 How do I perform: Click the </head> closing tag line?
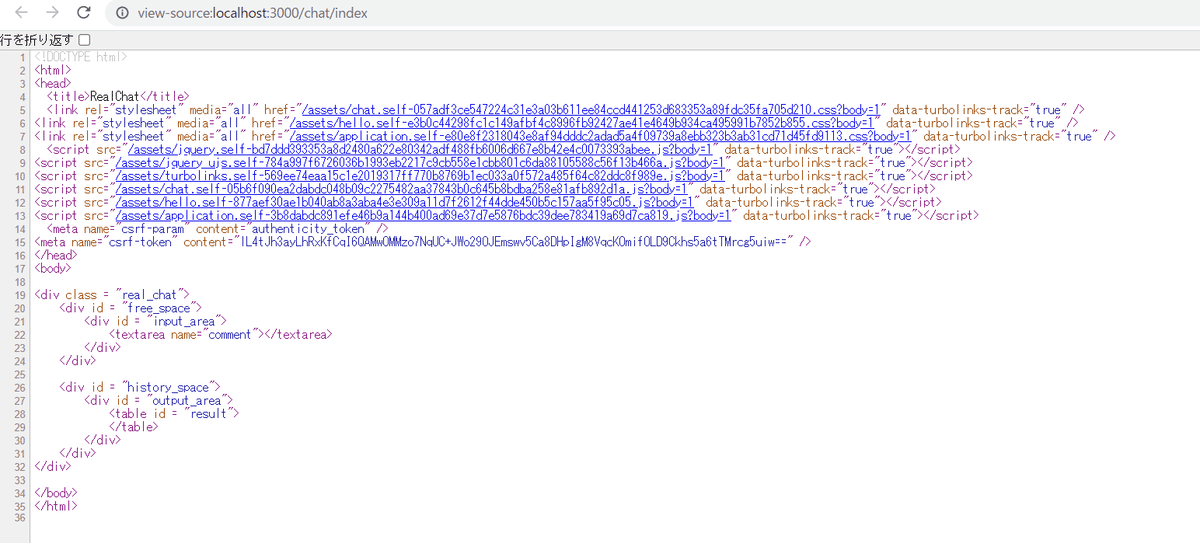click(x=54, y=255)
